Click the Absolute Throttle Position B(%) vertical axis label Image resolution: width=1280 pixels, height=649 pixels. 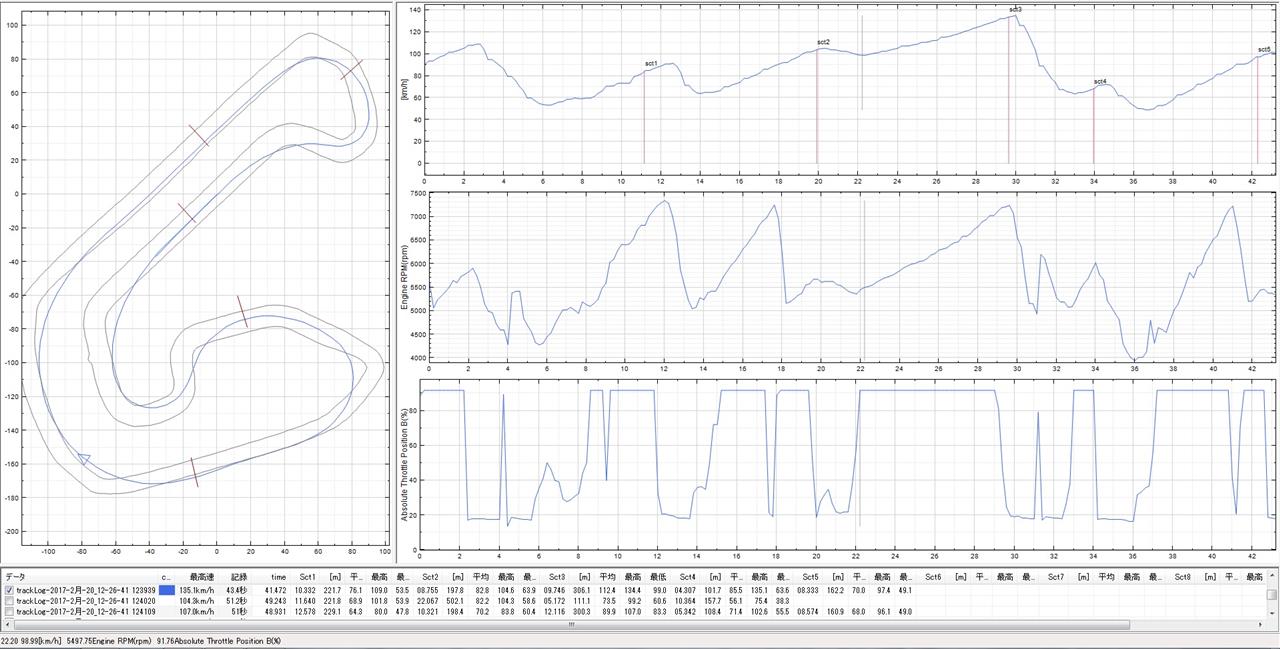pos(405,463)
